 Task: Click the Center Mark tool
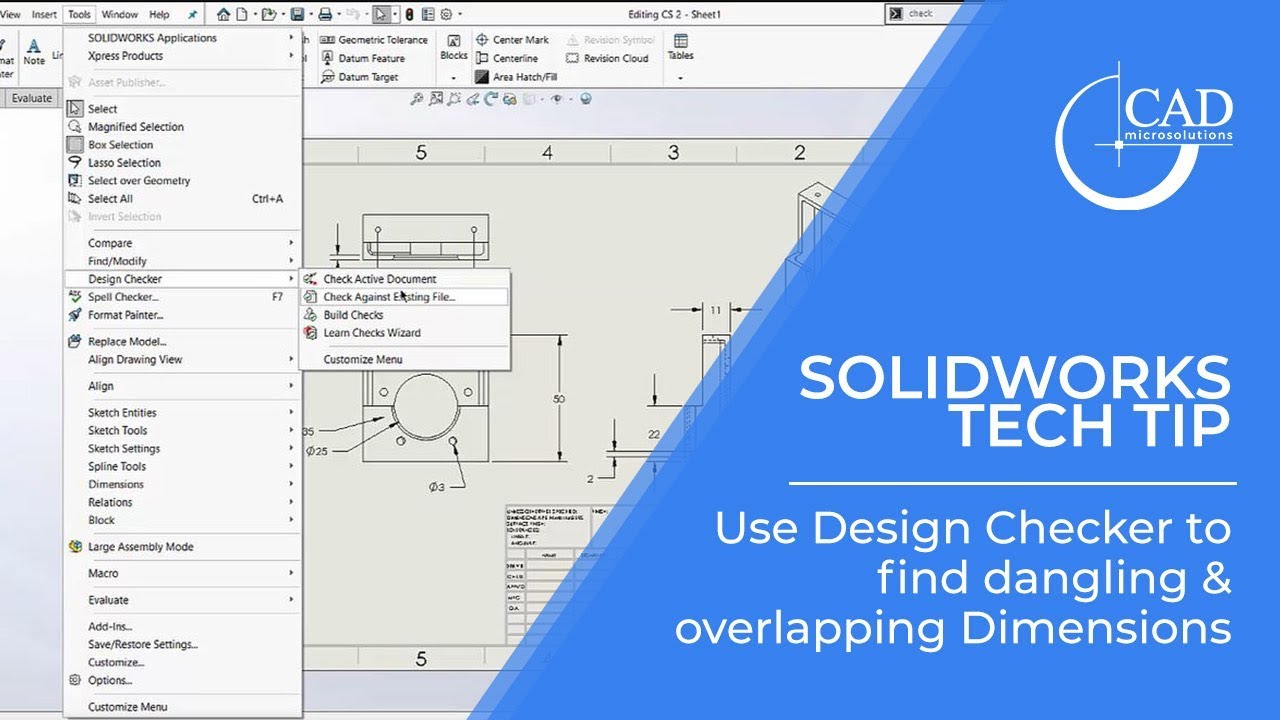point(512,40)
